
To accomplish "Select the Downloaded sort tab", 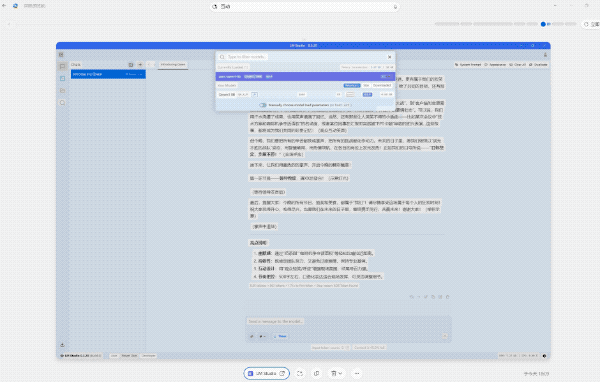I will (x=382, y=85).
